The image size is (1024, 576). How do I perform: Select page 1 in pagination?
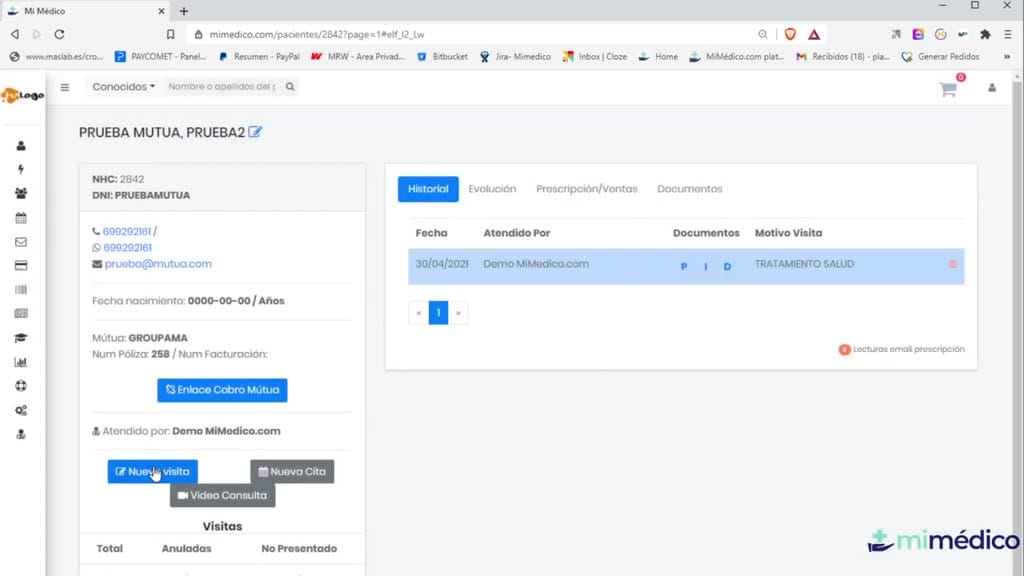click(x=438, y=313)
